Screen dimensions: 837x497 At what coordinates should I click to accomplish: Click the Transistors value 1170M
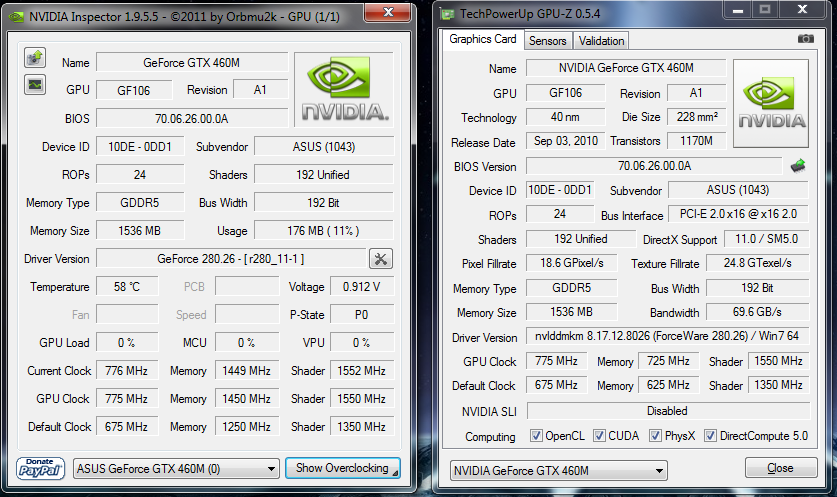(697, 141)
